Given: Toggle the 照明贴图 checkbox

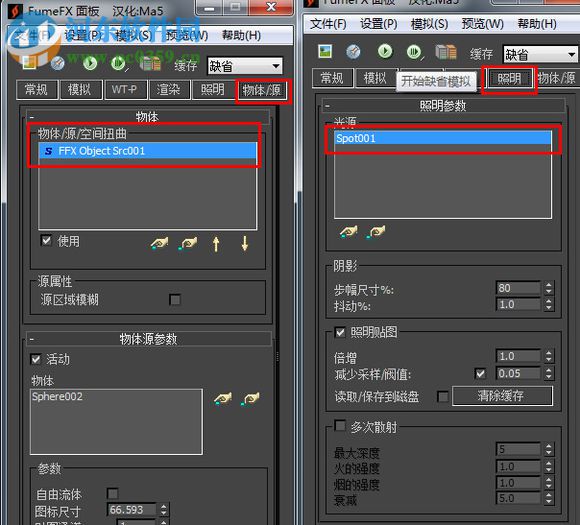Looking at the screenshot, I should point(340,332).
